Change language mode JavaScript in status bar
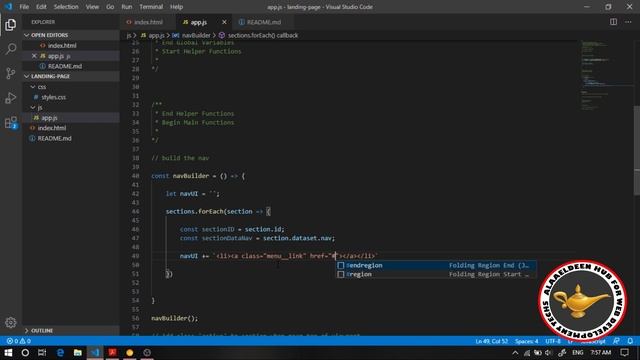 click(x=593, y=341)
